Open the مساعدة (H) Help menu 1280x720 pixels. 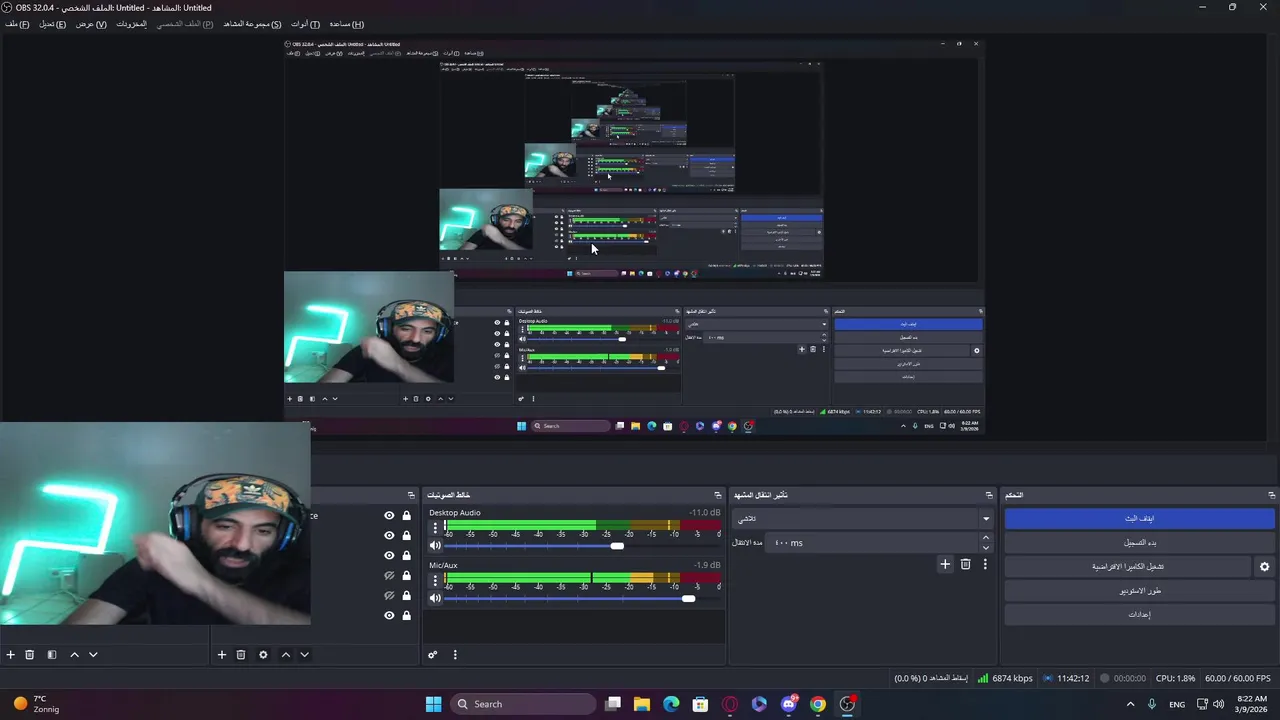pyautogui.click(x=347, y=24)
